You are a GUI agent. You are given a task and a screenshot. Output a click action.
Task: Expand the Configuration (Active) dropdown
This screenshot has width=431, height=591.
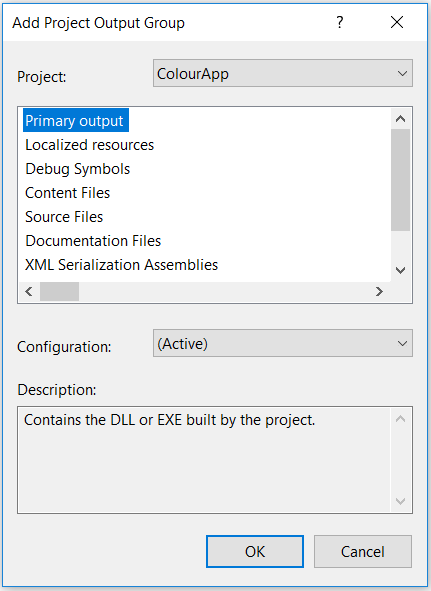tap(283, 343)
